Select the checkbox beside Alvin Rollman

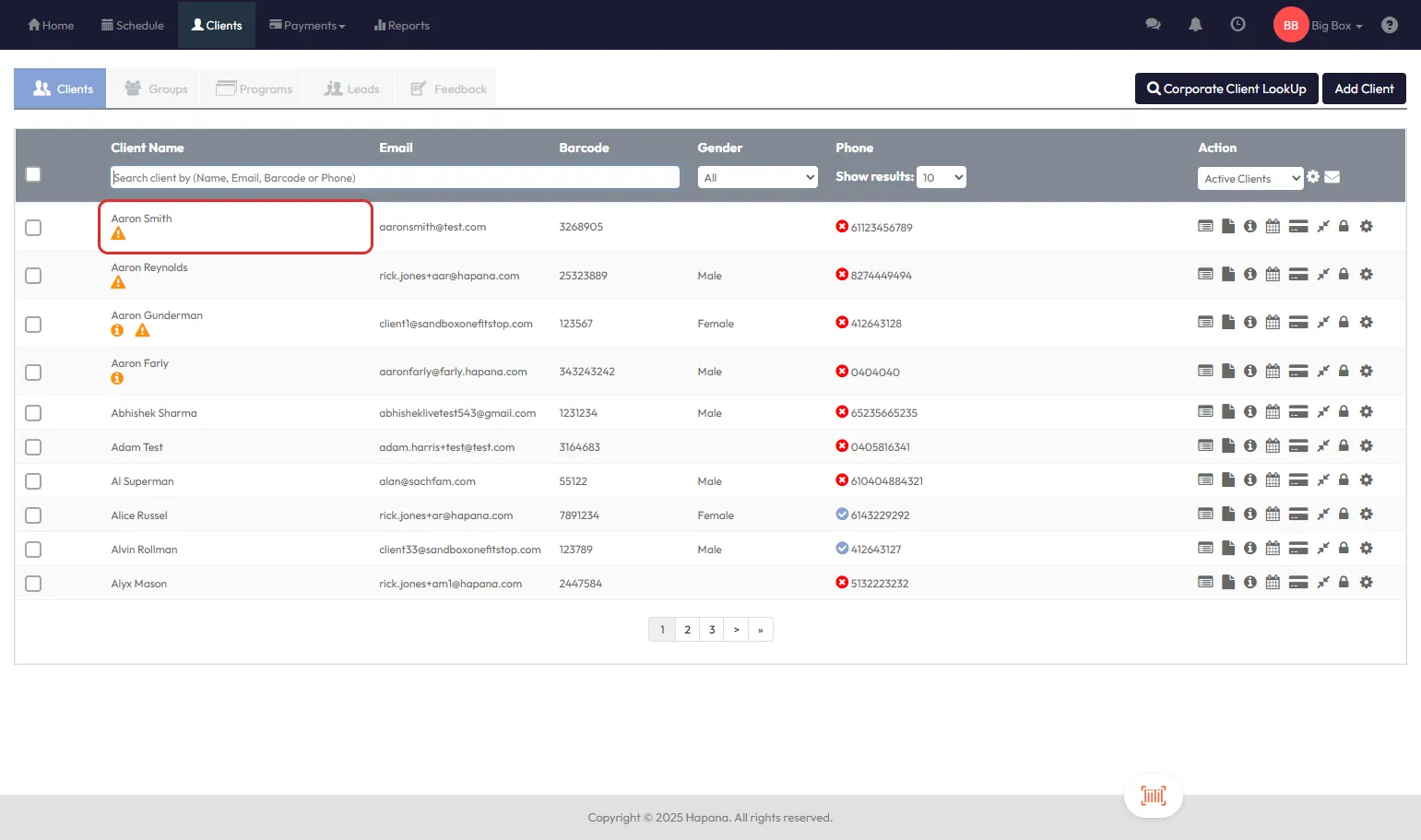33,550
